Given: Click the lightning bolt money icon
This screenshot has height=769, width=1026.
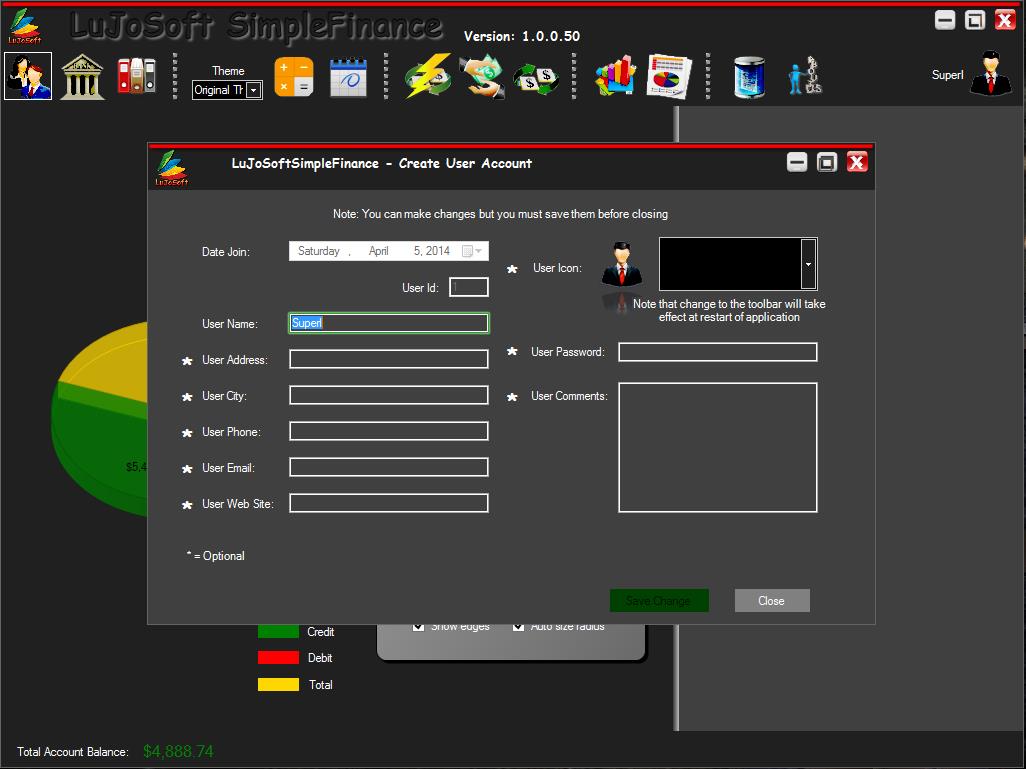Looking at the screenshot, I should 428,76.
